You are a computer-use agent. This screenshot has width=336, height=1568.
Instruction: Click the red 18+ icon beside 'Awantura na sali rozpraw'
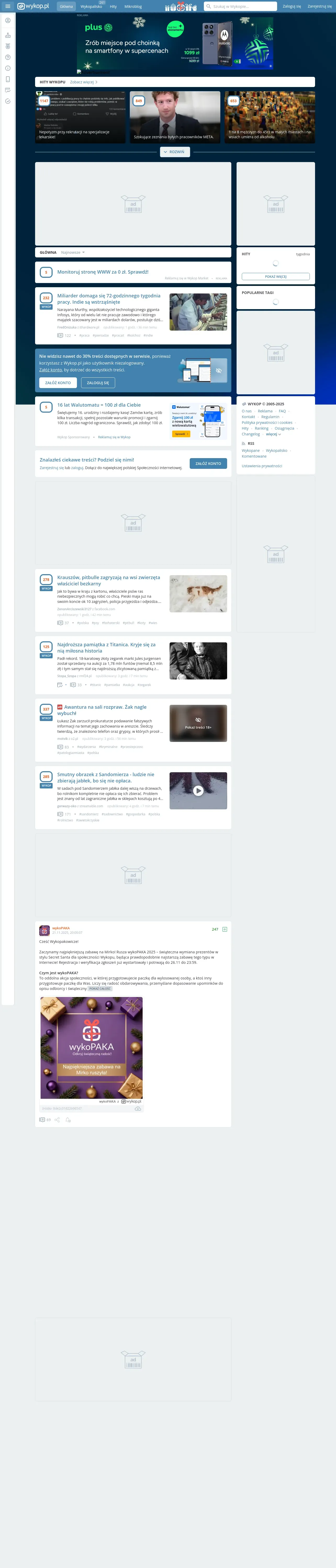(60, 707)
